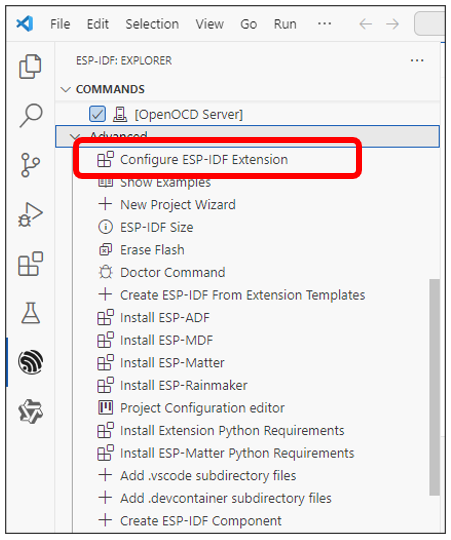Open the Source Control view icon
The width and height of the screenshot is (451, 540).
(30, 165)
